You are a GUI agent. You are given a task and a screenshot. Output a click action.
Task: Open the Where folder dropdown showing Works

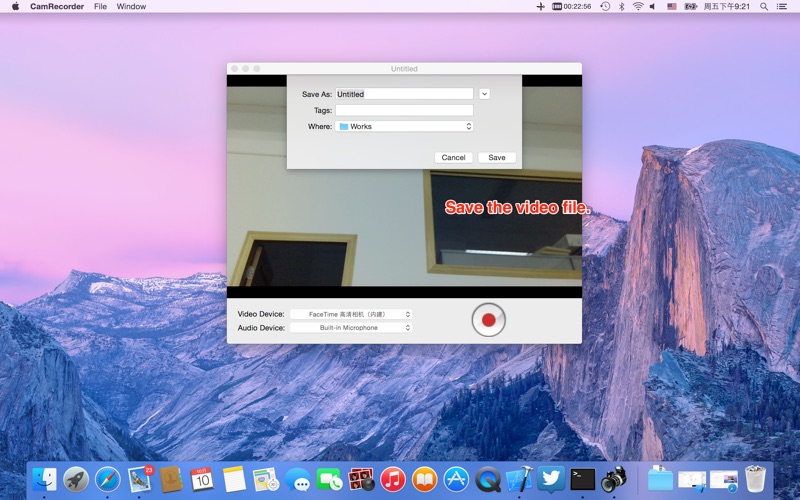coord(404,126)
